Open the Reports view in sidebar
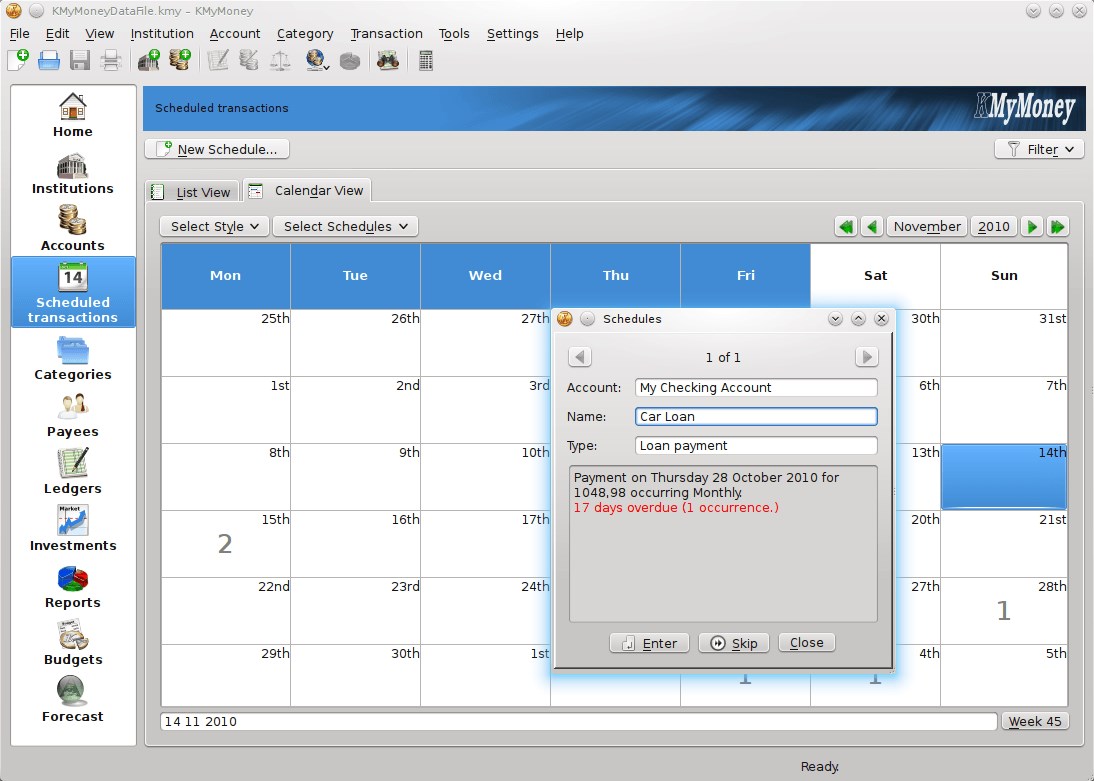 pos(73,587)
